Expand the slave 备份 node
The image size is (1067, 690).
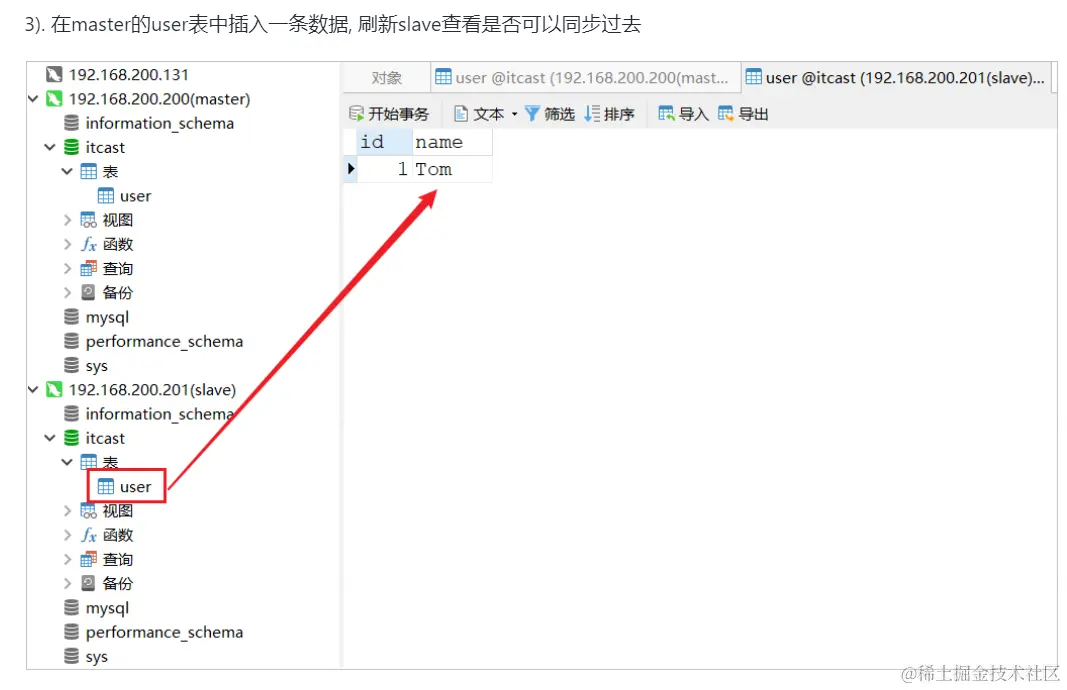click(67, 583)
